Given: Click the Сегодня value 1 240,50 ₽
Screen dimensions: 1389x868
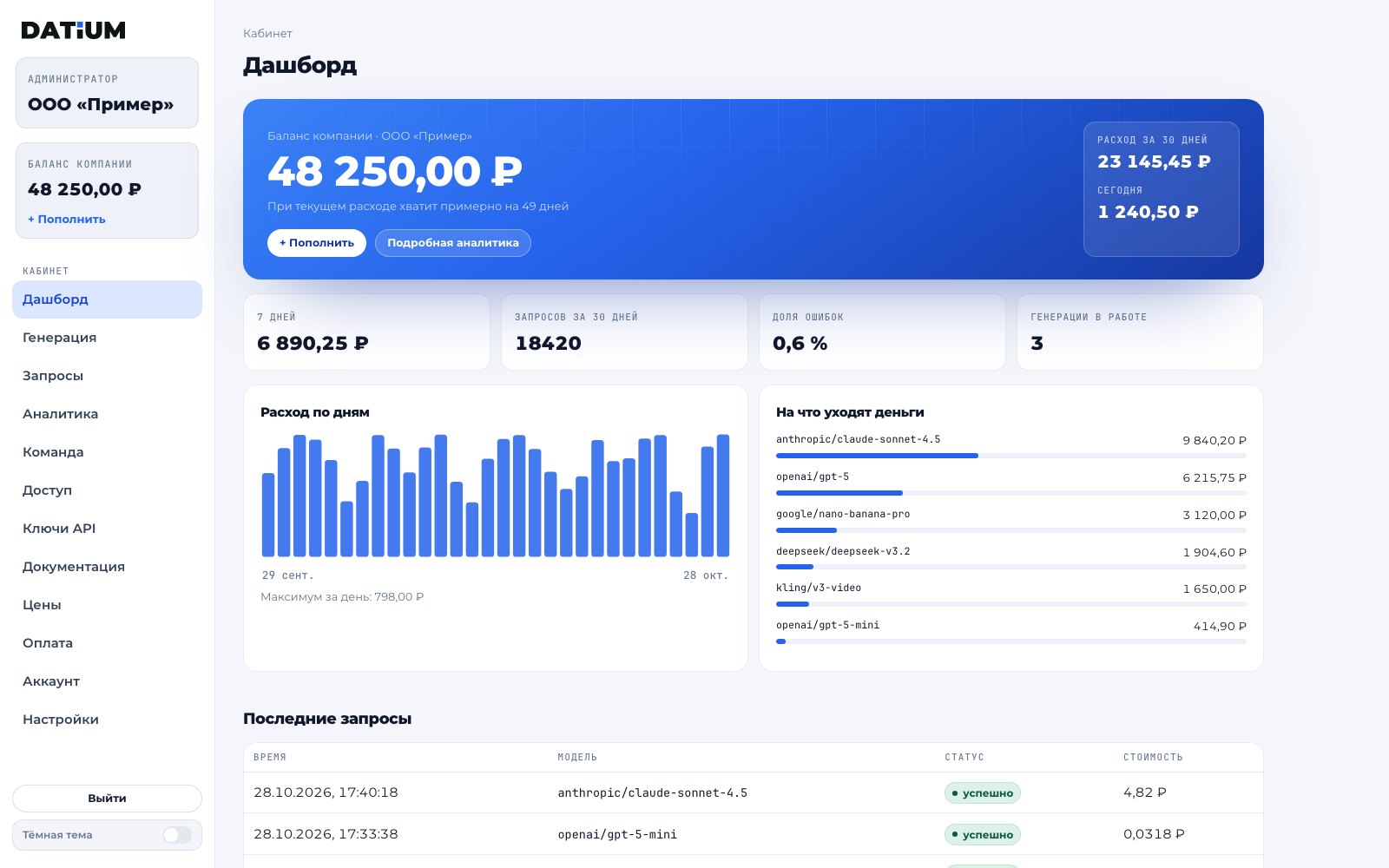Looking at the screenshot, I should (1148, 212).
